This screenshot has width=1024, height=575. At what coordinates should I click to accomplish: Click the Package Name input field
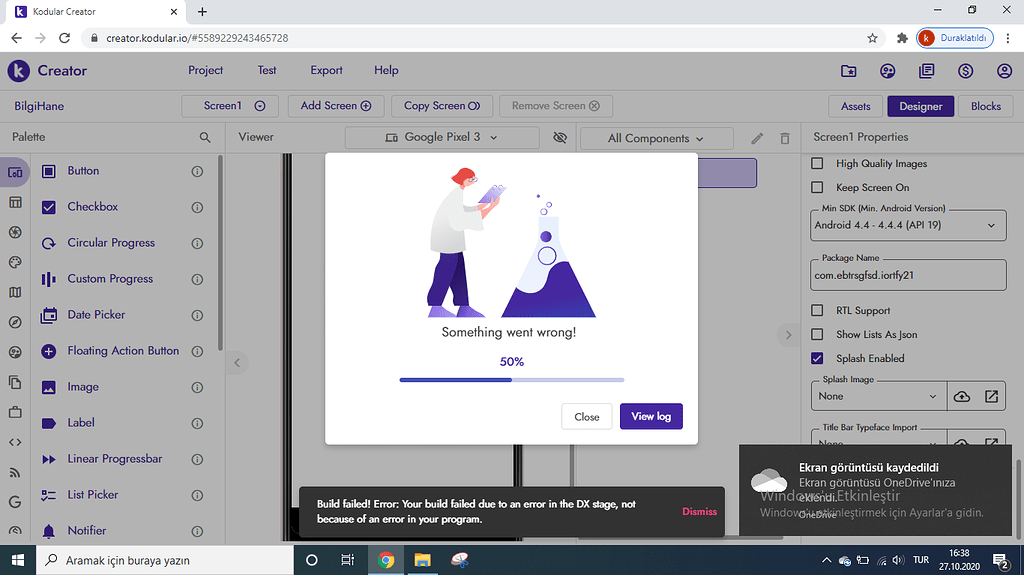pos(908,275)
